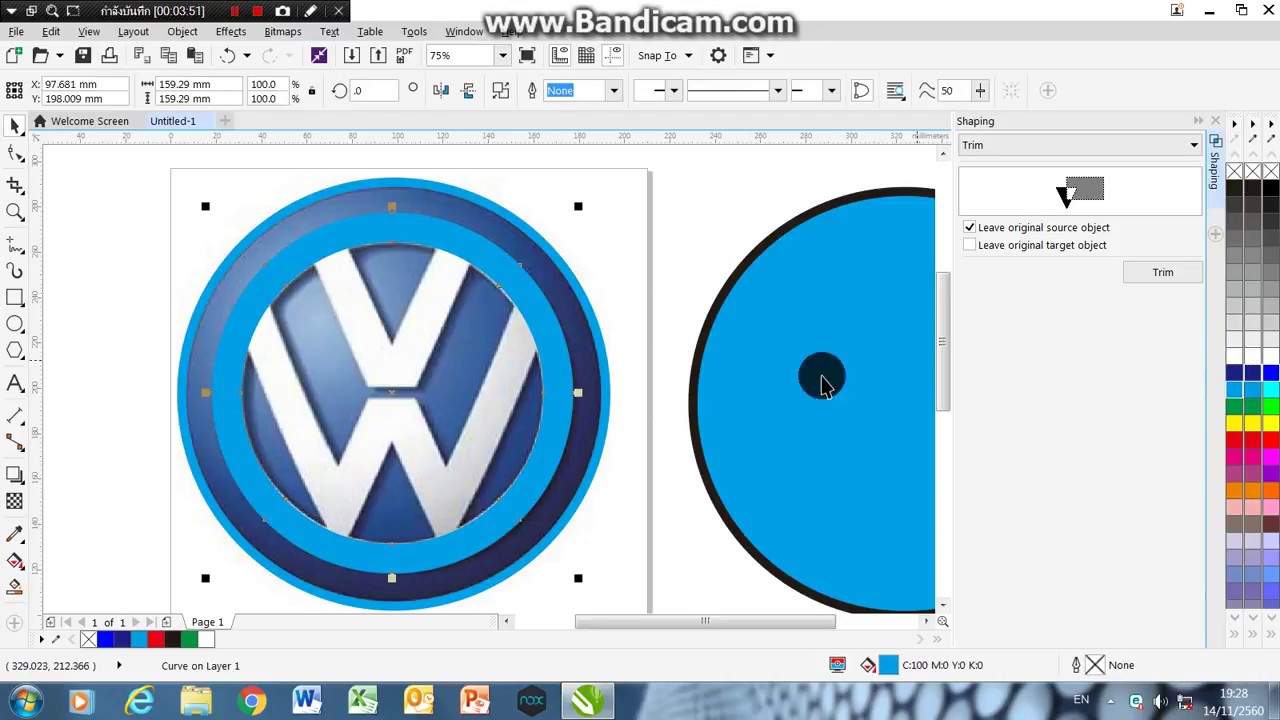
Task: Select the Interactive Fill tool
Action: pos(15,561)
